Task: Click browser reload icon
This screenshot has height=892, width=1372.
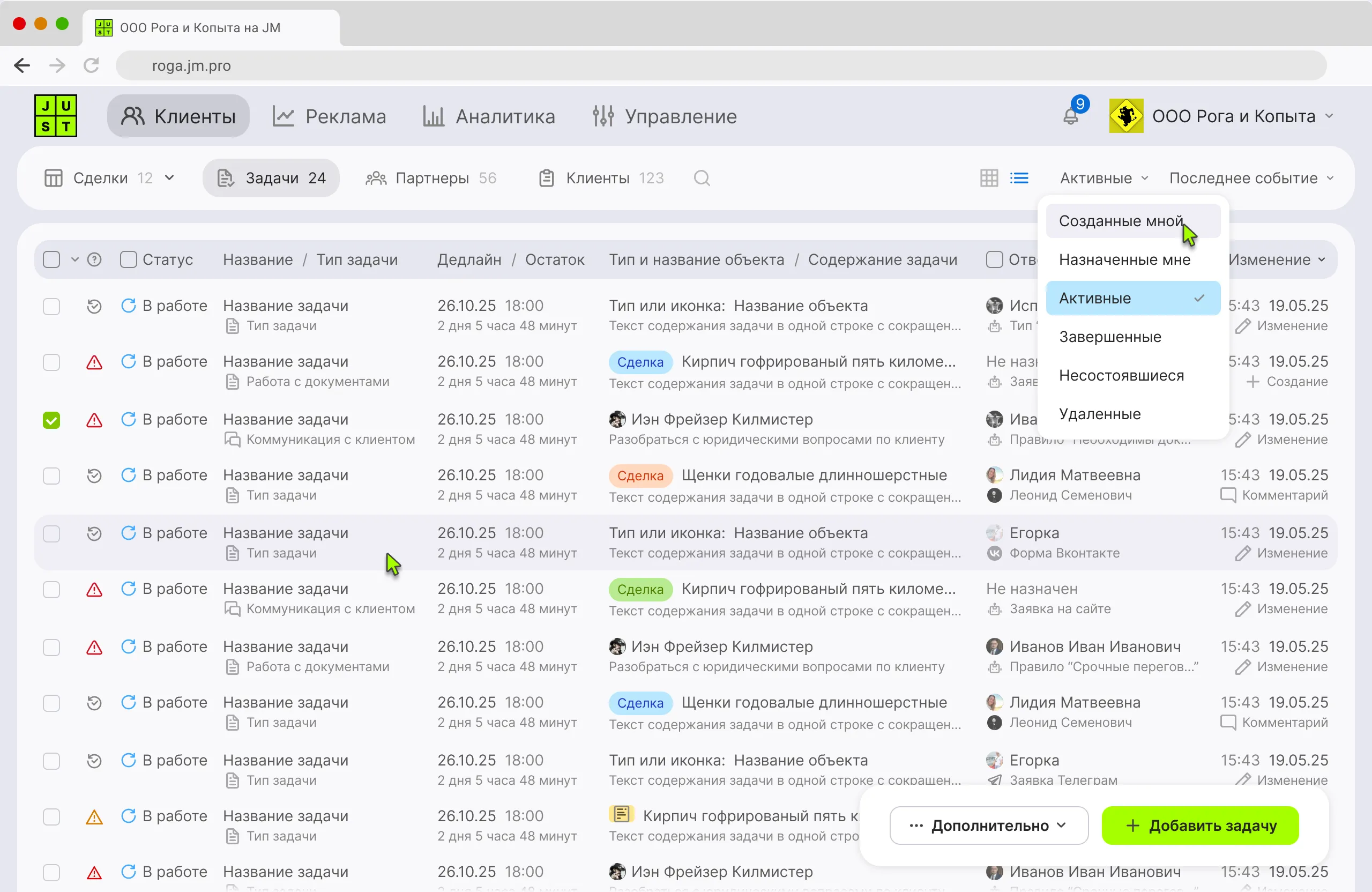Action: [91, 65]
